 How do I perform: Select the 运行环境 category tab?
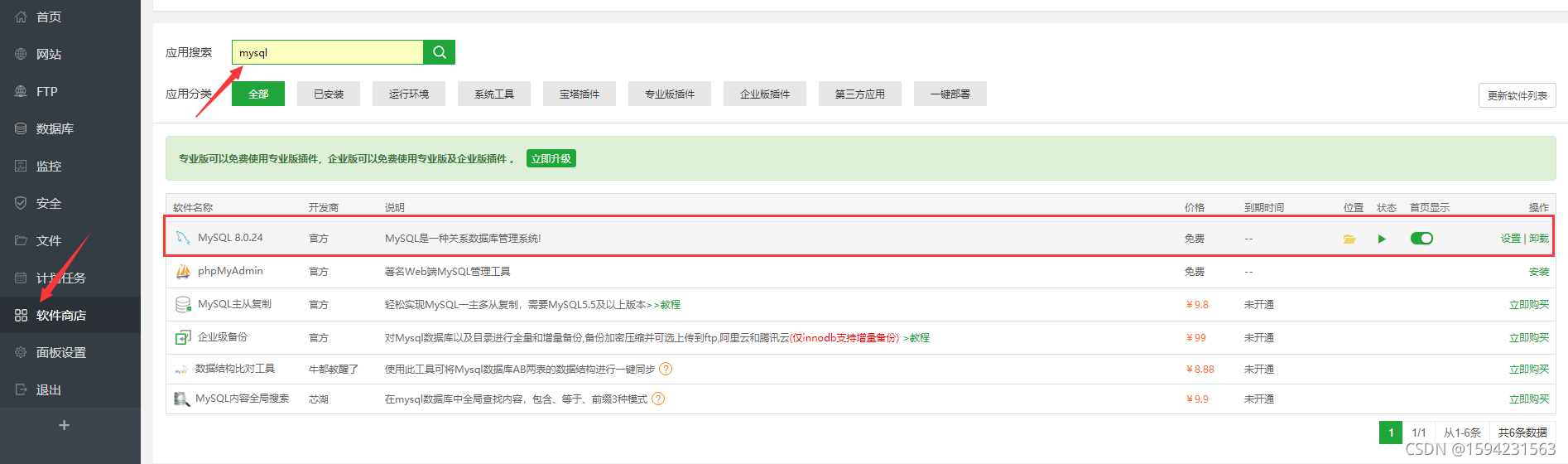[x=409, y=94]
